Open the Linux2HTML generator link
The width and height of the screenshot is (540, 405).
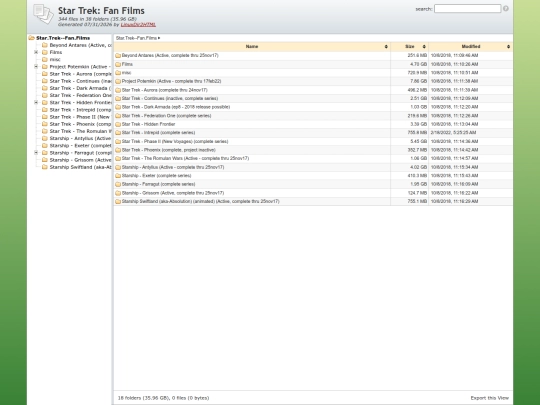(138, 24)
